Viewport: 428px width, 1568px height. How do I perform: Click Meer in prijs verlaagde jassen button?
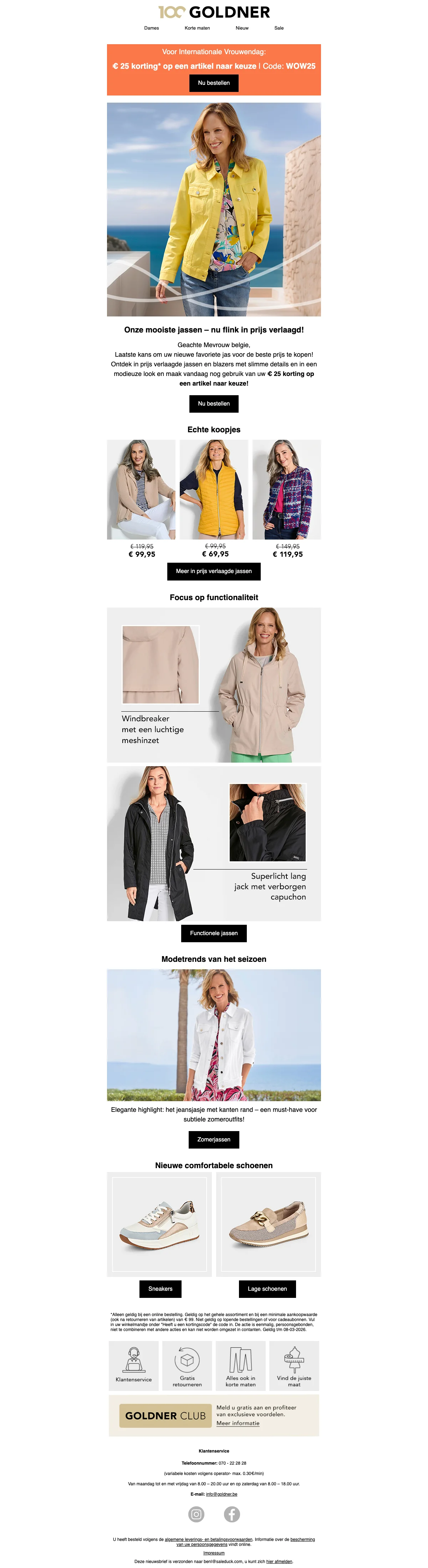[x=214, y=571]
